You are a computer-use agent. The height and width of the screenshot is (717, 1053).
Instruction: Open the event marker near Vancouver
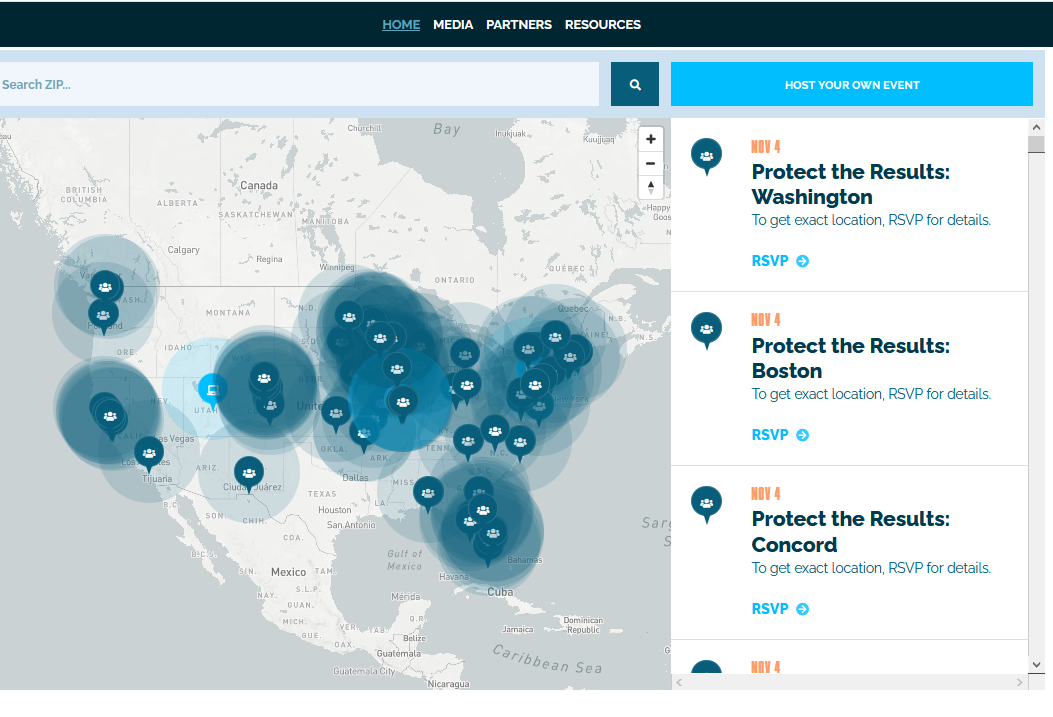coord(105,287)
